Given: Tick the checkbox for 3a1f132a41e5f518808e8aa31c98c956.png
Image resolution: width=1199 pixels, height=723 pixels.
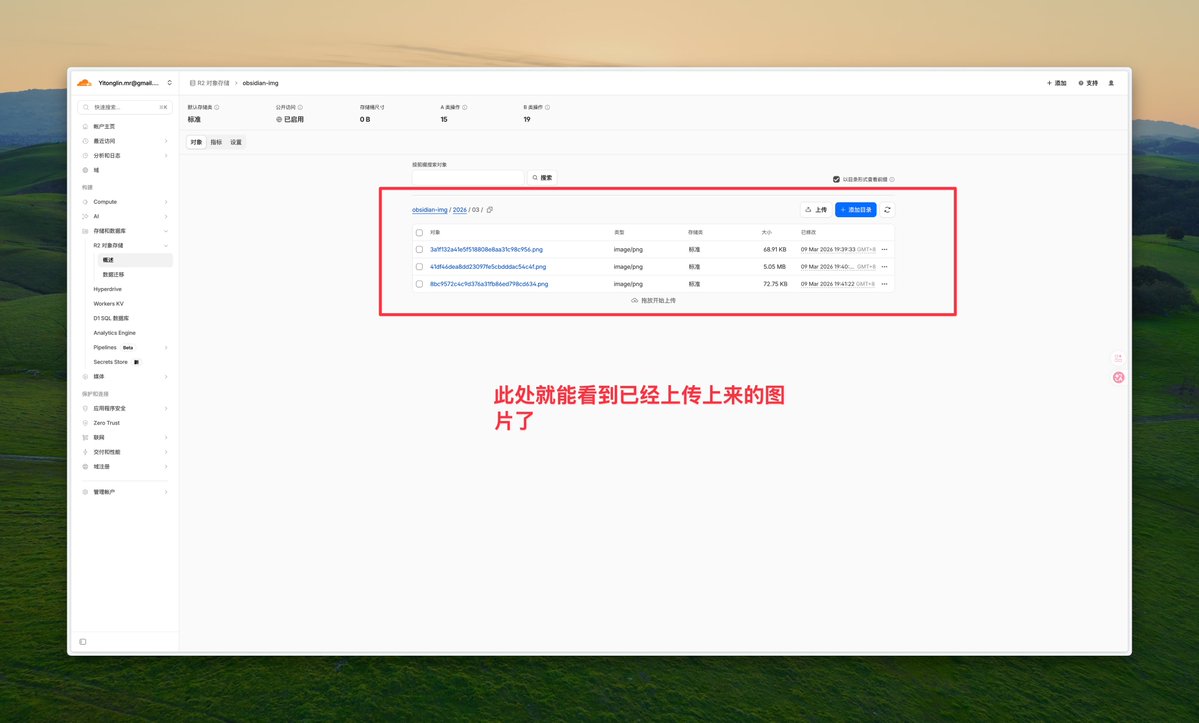Looking at the screenshot, I should click(x=419, y=249).
